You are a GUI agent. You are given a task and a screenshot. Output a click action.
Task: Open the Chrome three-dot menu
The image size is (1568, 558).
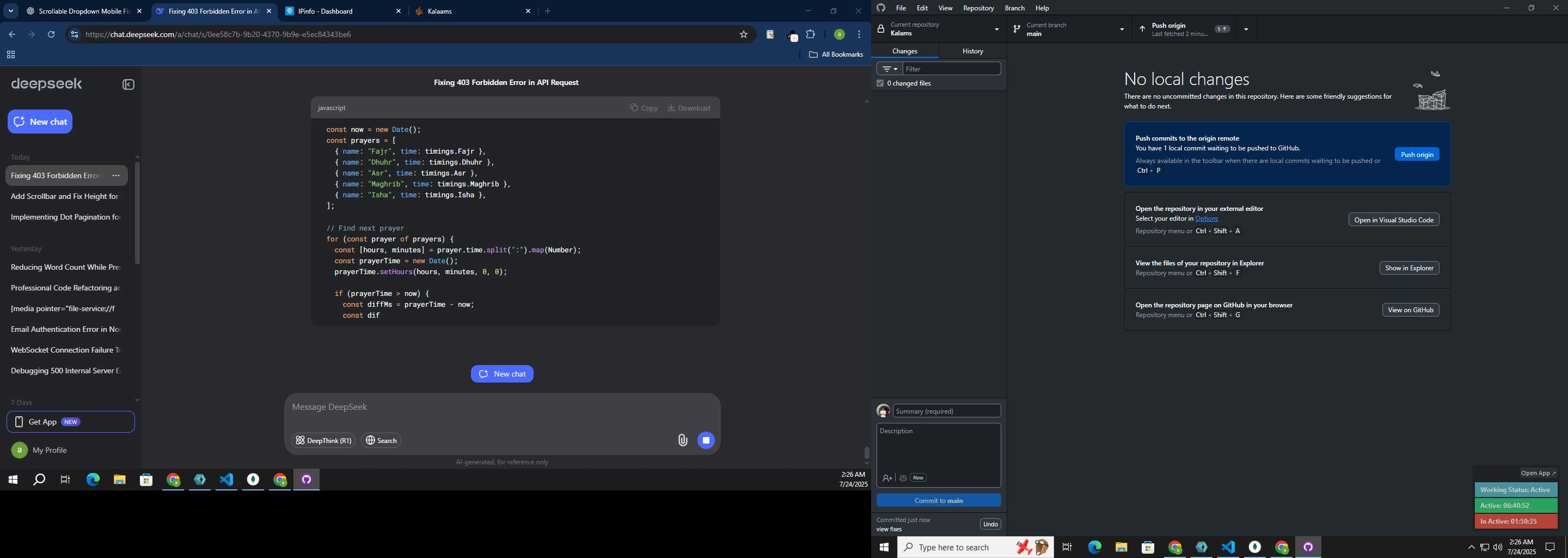[x=859, y=35]
